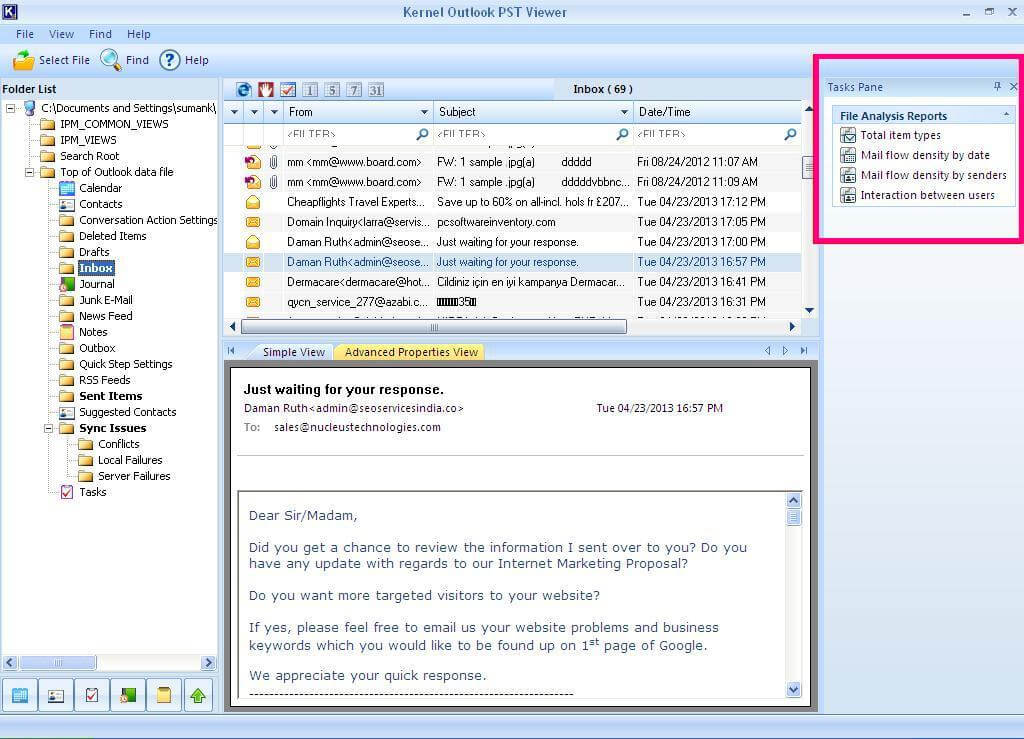The height and width of the screenshot is (739, 1024).
Task: Select the email with subject 'pcsoftwareinventory.com'
Action: pos(513,222)
